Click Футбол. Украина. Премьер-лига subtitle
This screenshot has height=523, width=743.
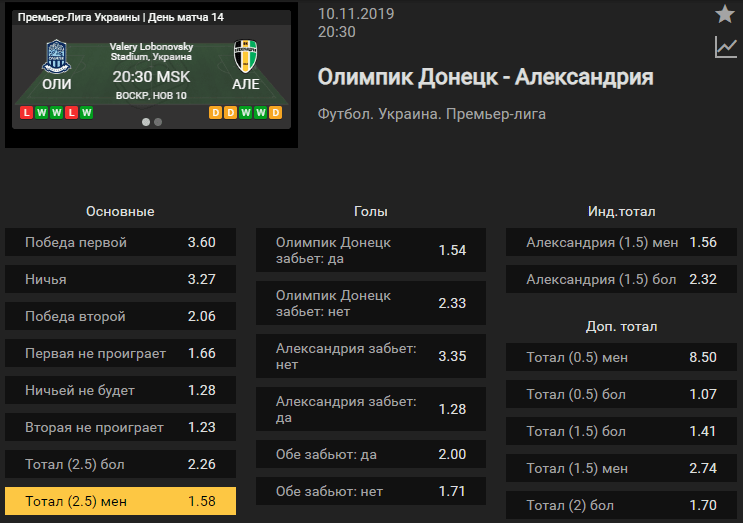click(432, 114)
